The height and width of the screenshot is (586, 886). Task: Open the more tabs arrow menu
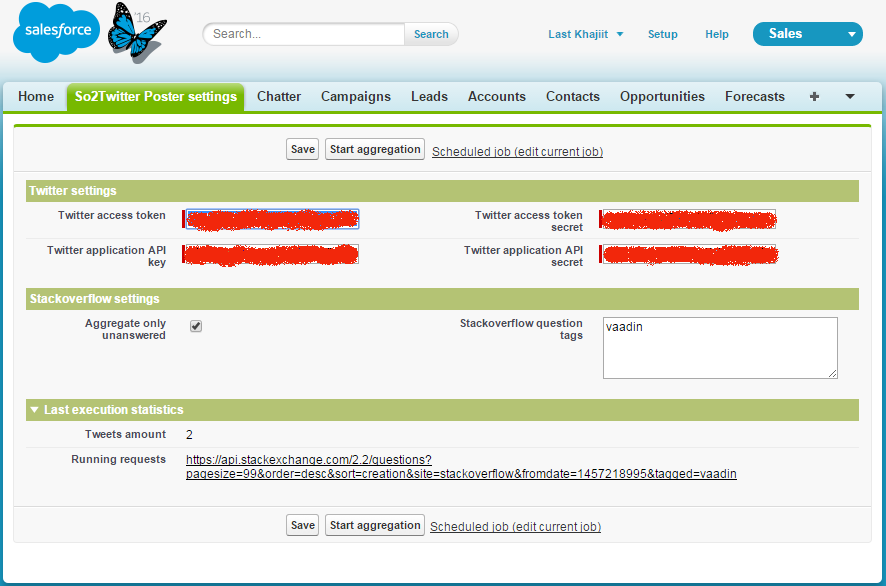[850, 97]
